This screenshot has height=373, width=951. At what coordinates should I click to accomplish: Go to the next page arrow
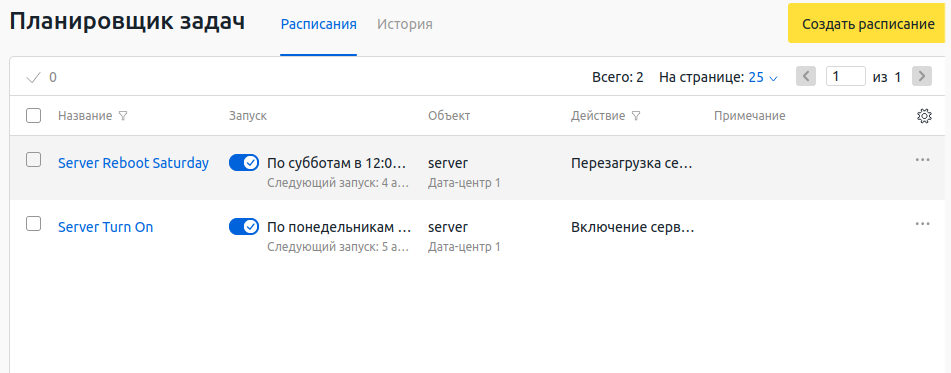922,76
